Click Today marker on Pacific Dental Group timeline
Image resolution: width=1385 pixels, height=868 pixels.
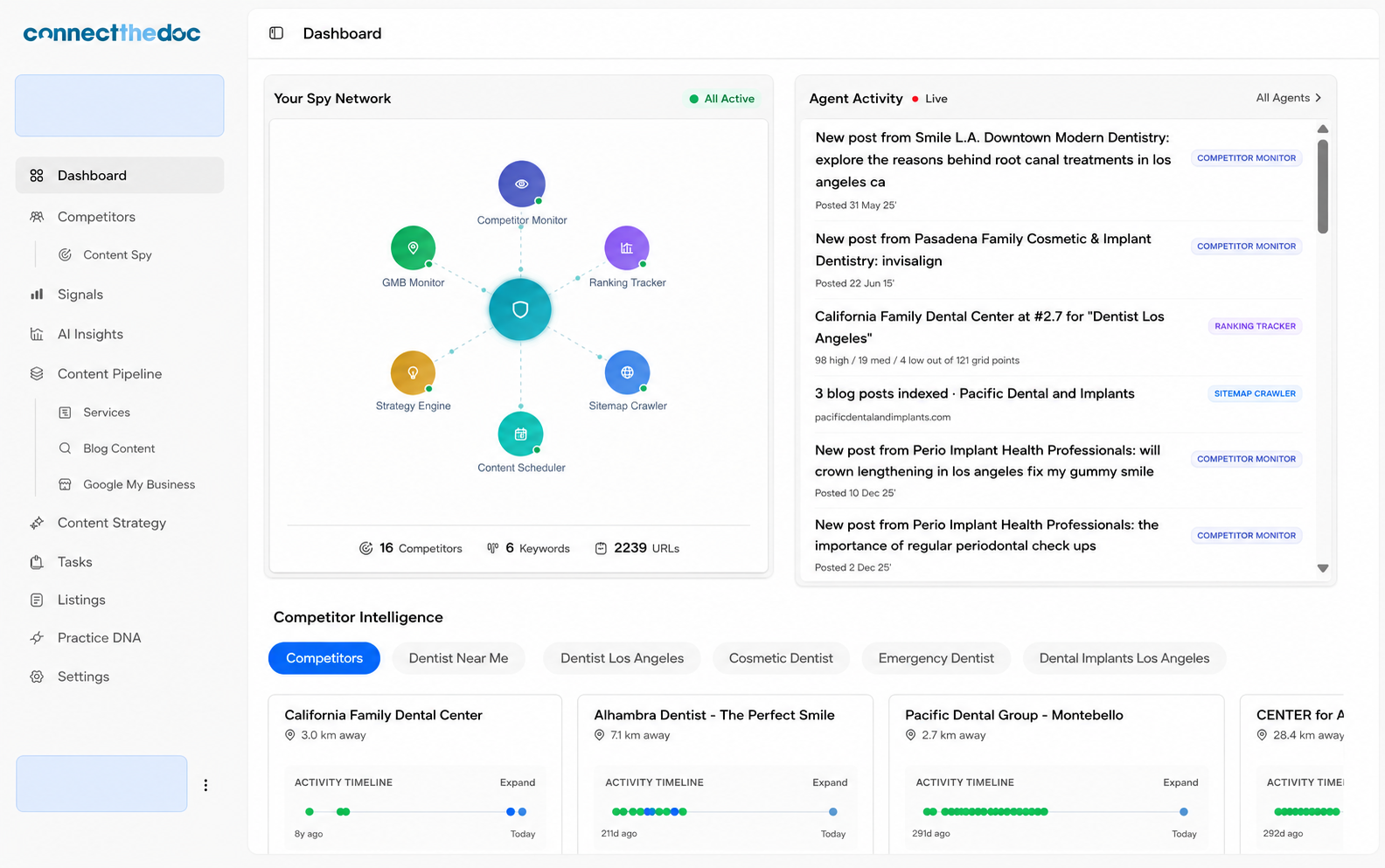1184,812
